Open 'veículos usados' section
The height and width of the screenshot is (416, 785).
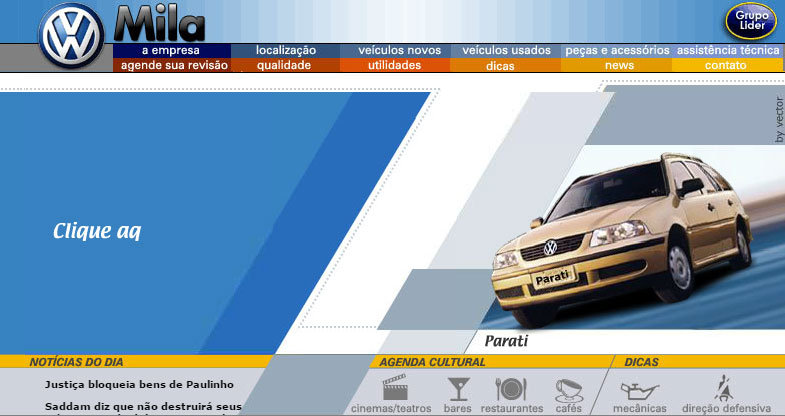[x=506, y=51]
